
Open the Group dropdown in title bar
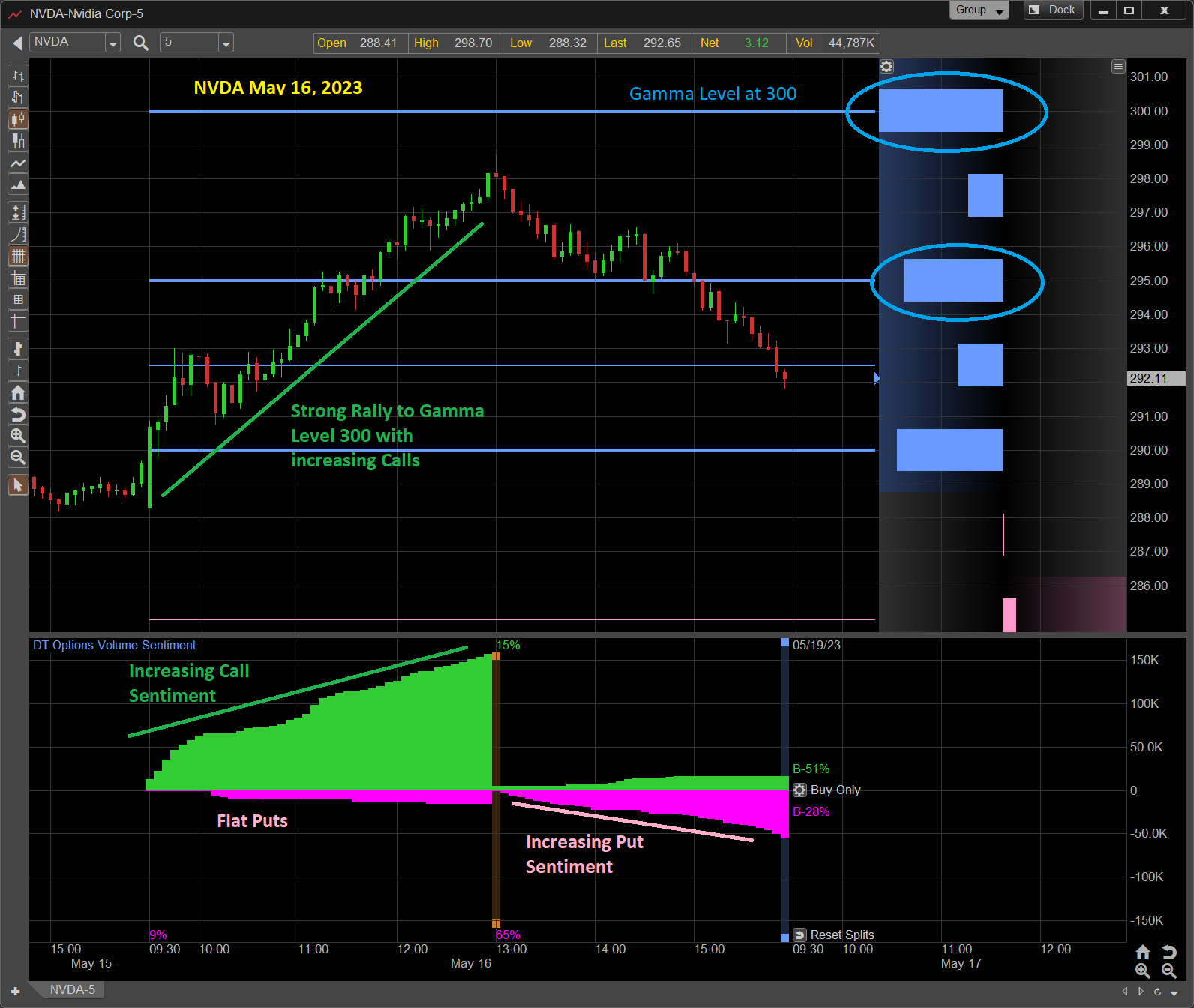[979, 10]
